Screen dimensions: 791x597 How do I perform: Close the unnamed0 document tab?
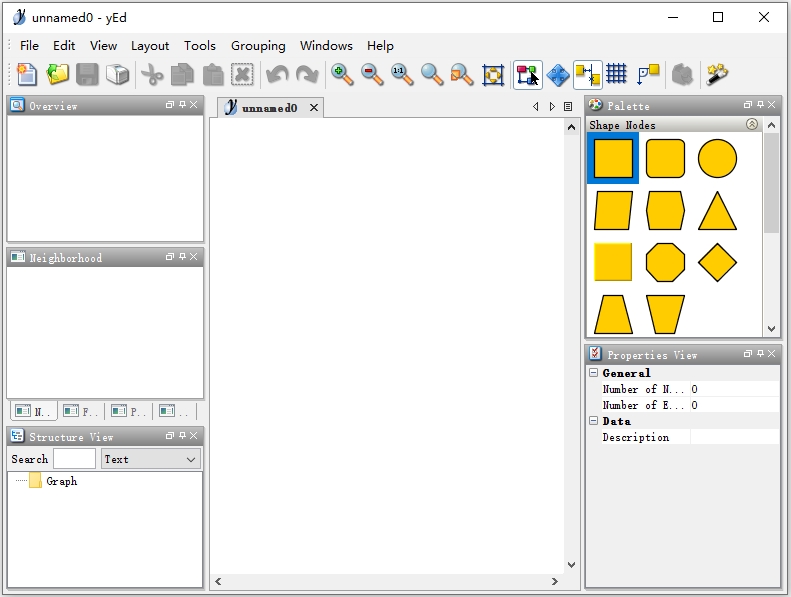point(313,108)
